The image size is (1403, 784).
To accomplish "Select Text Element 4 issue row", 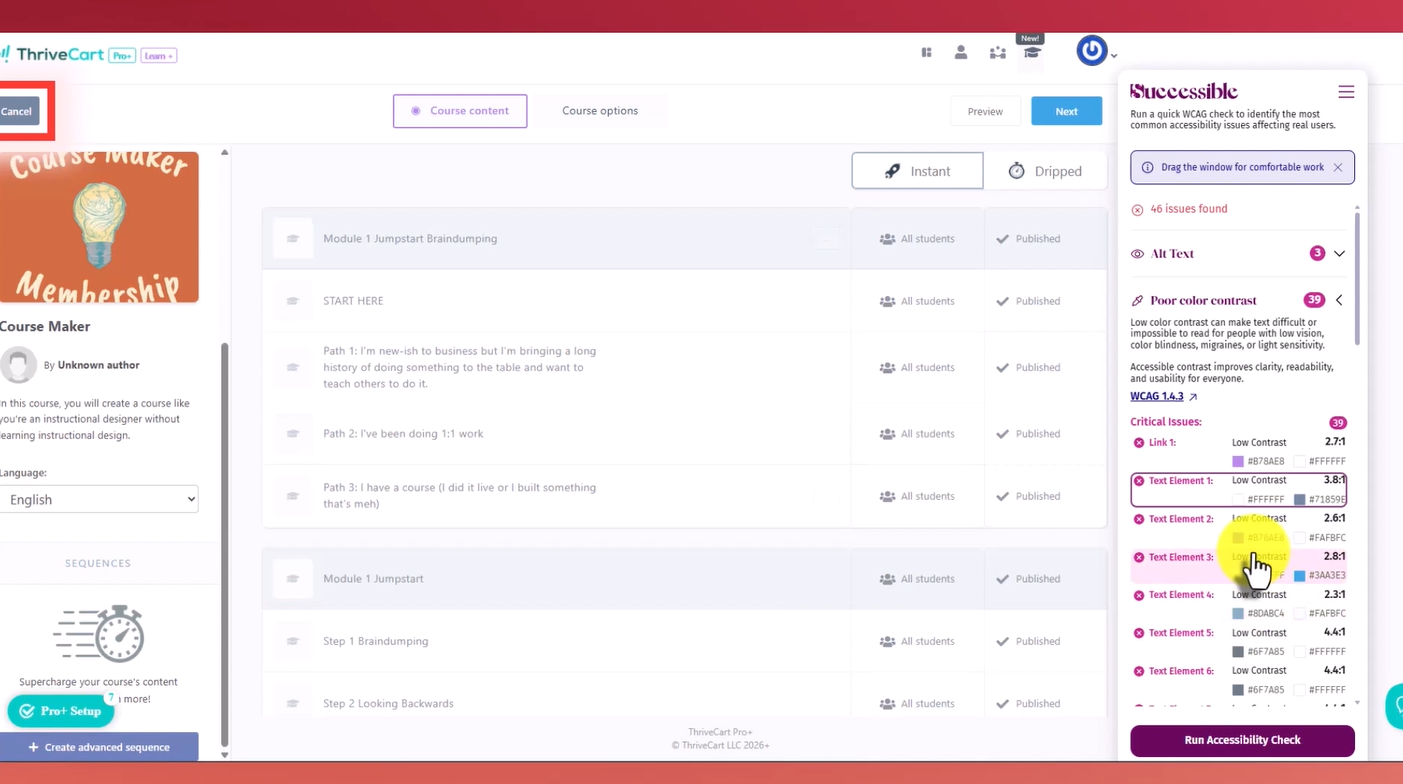I will tap(1238, 604).
